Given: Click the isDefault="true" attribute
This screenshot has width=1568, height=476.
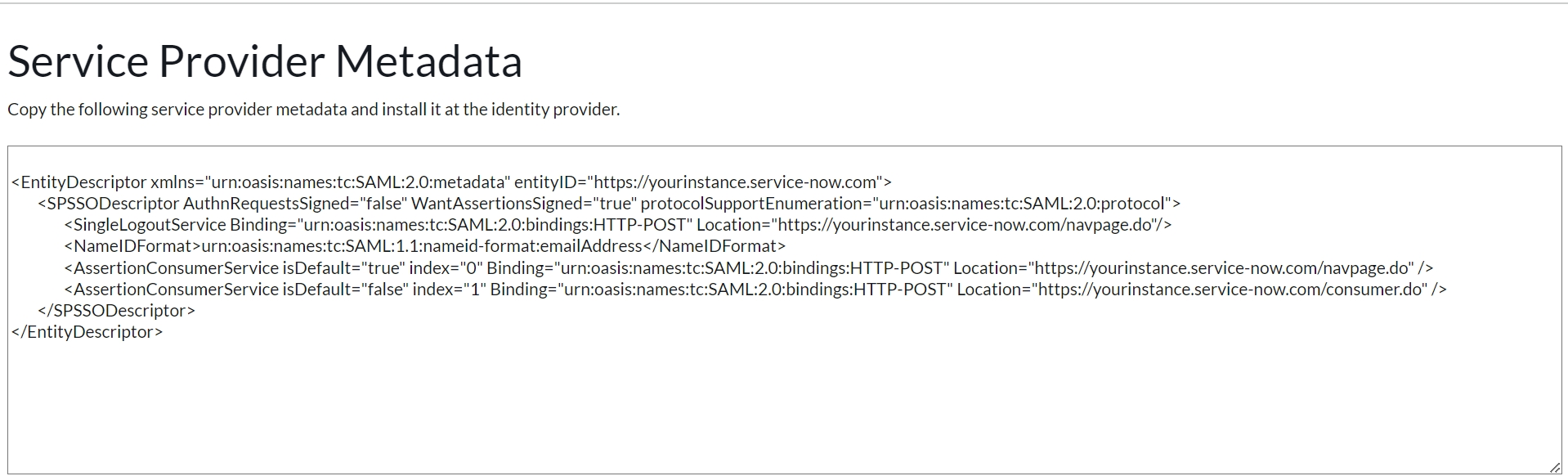Looking at the screenshot, I should tap(343, 268).
